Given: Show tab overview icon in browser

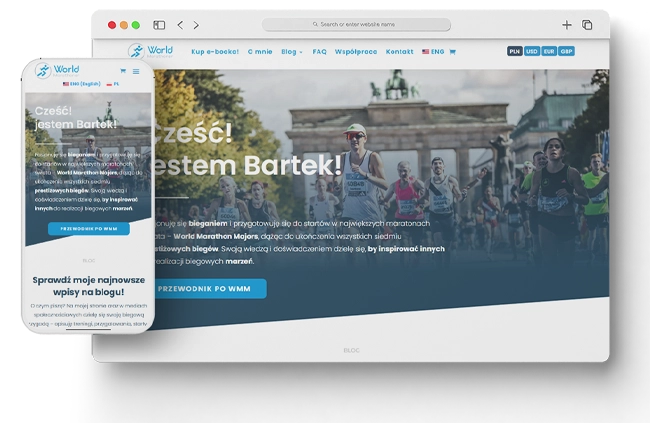Looking at the screenshot, I should [587, 25].
